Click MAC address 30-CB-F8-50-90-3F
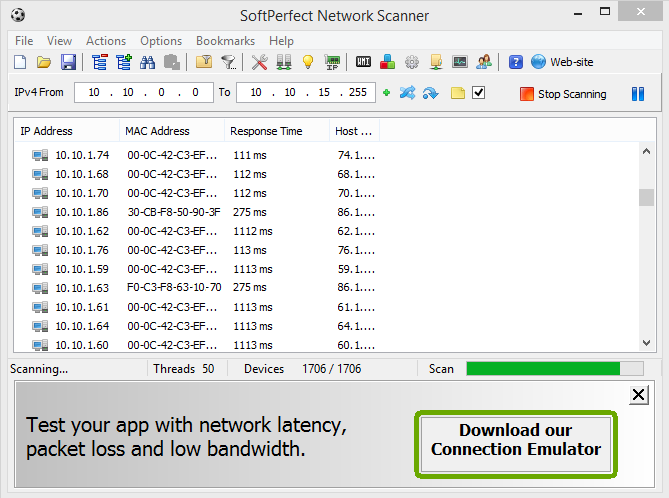669x498 pixels. pyautogui.click(x=174, y=212)
